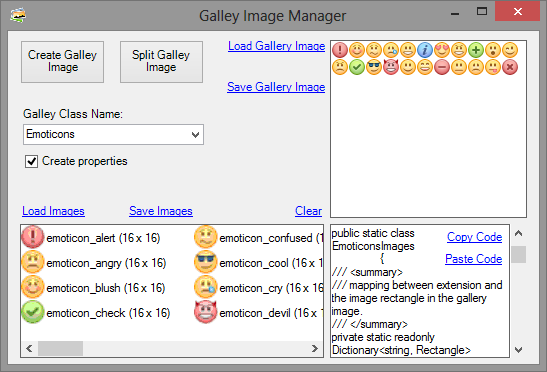This screenshot has width=547, height=372.
Task: Open the Galley Class Name dropdown arrow
Action: pos(195,134)
